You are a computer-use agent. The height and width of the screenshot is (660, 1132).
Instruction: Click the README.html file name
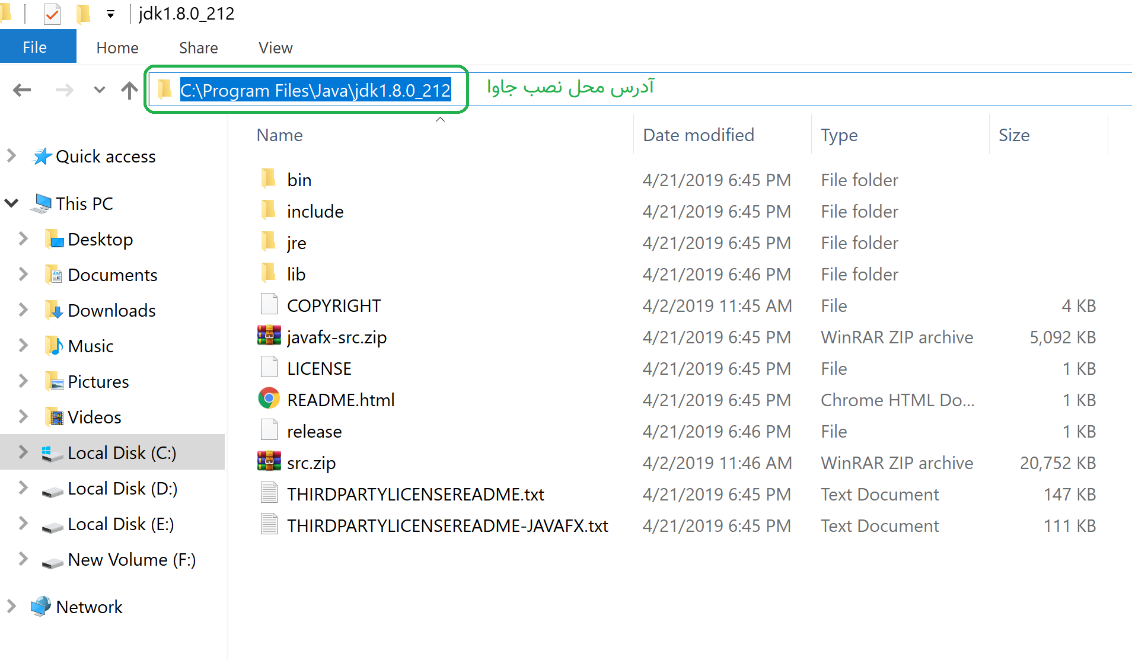pyautogui.click(x=341, y=400)
